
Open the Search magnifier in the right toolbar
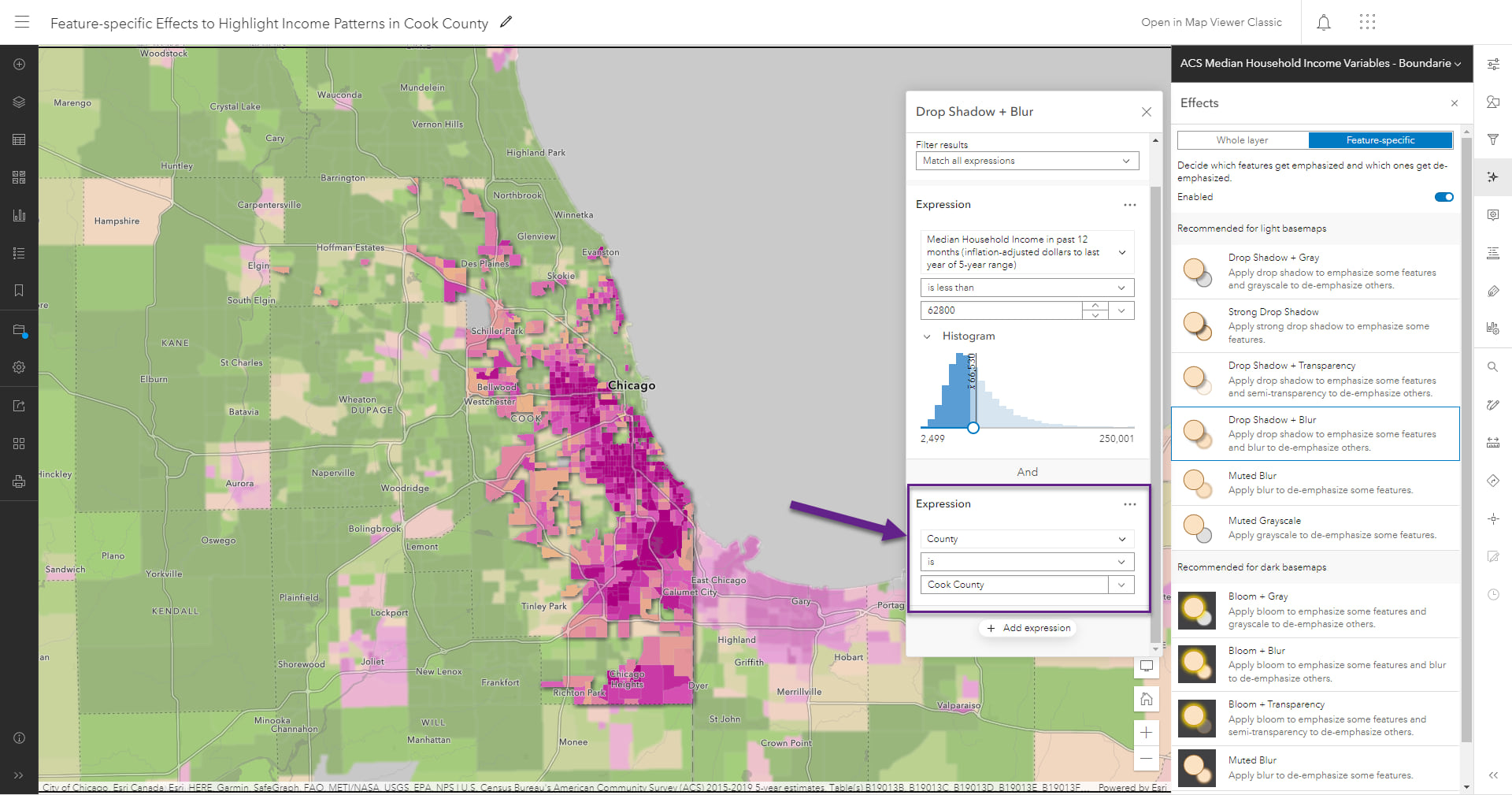(x=1493, y=367)
